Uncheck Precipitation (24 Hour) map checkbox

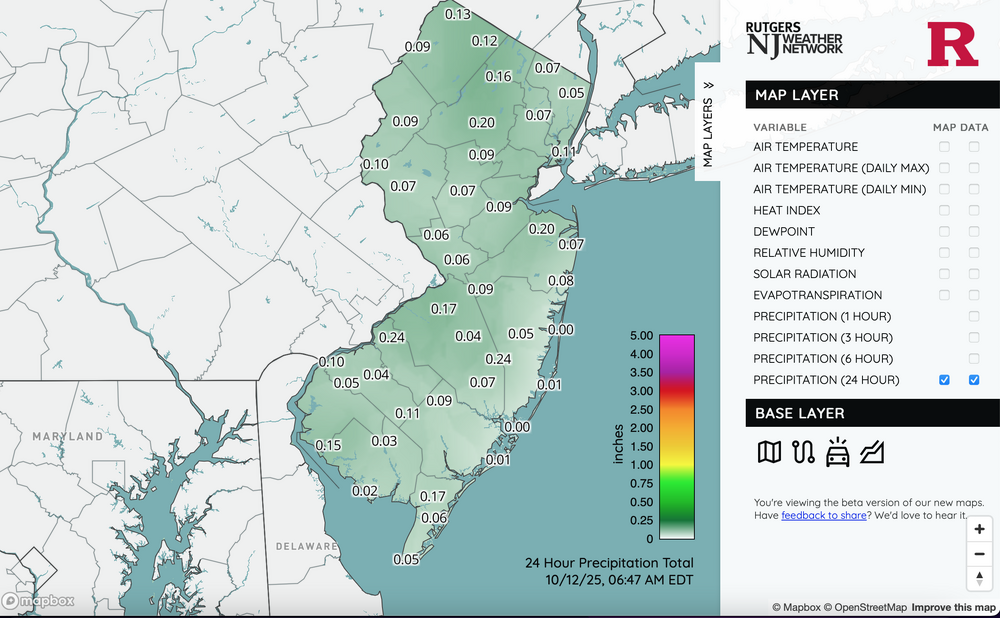coord(945,380)
